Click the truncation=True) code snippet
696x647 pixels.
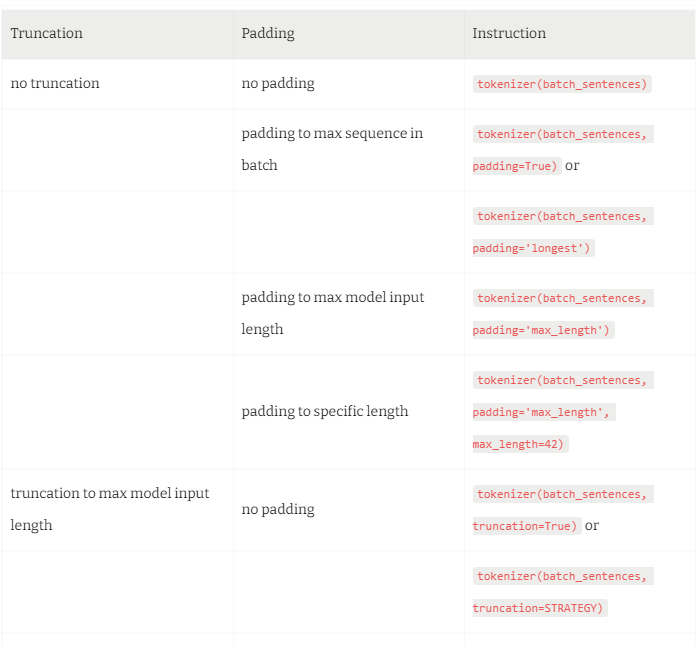click(526, 526)
